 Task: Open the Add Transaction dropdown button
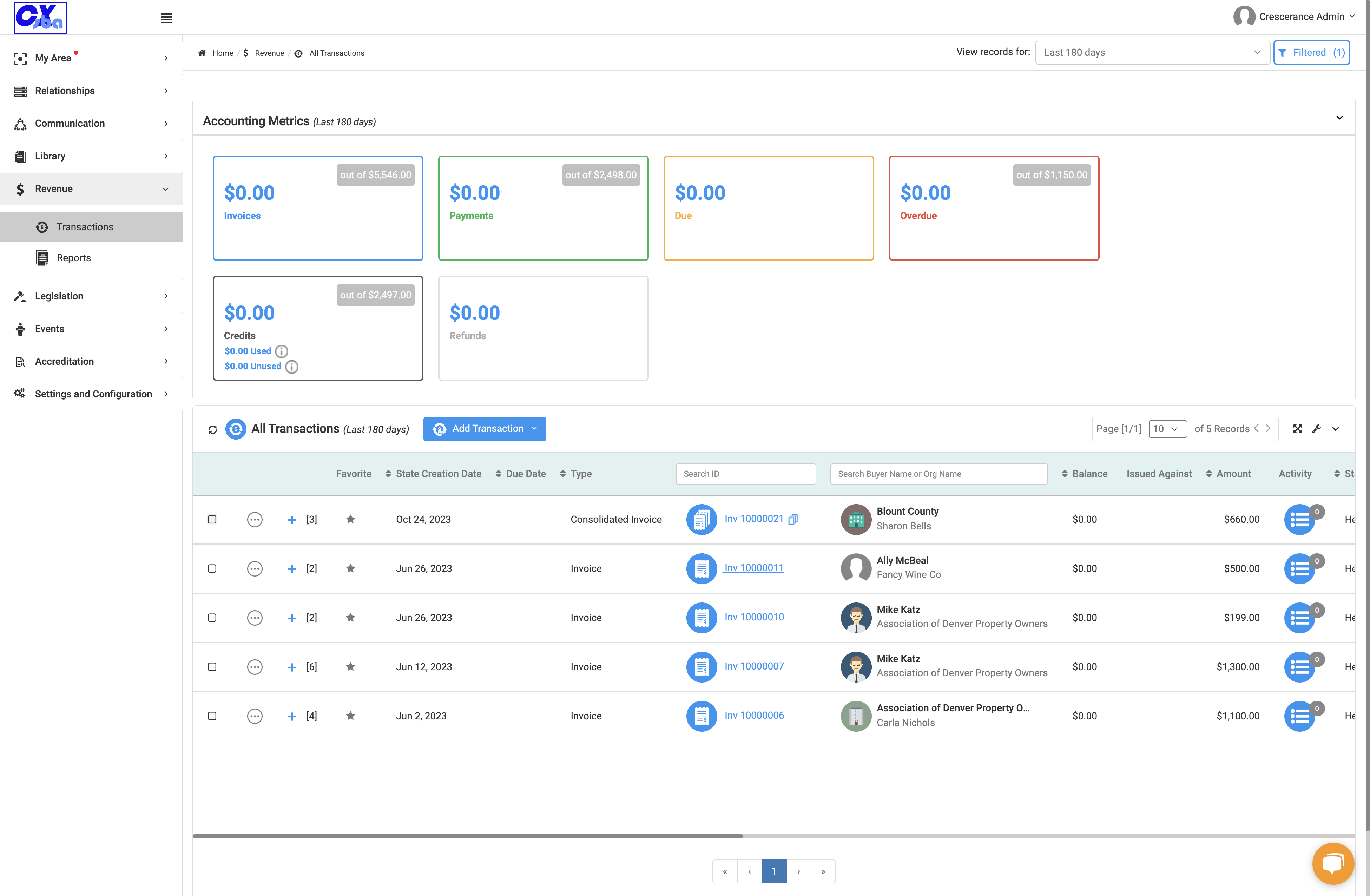point(485,429)
